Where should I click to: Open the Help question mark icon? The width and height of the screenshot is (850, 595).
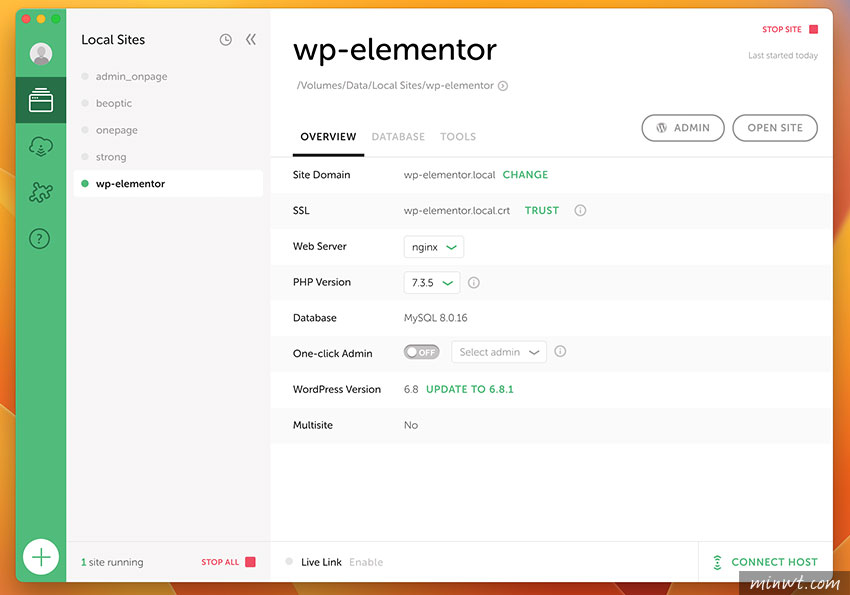point(40,238)
